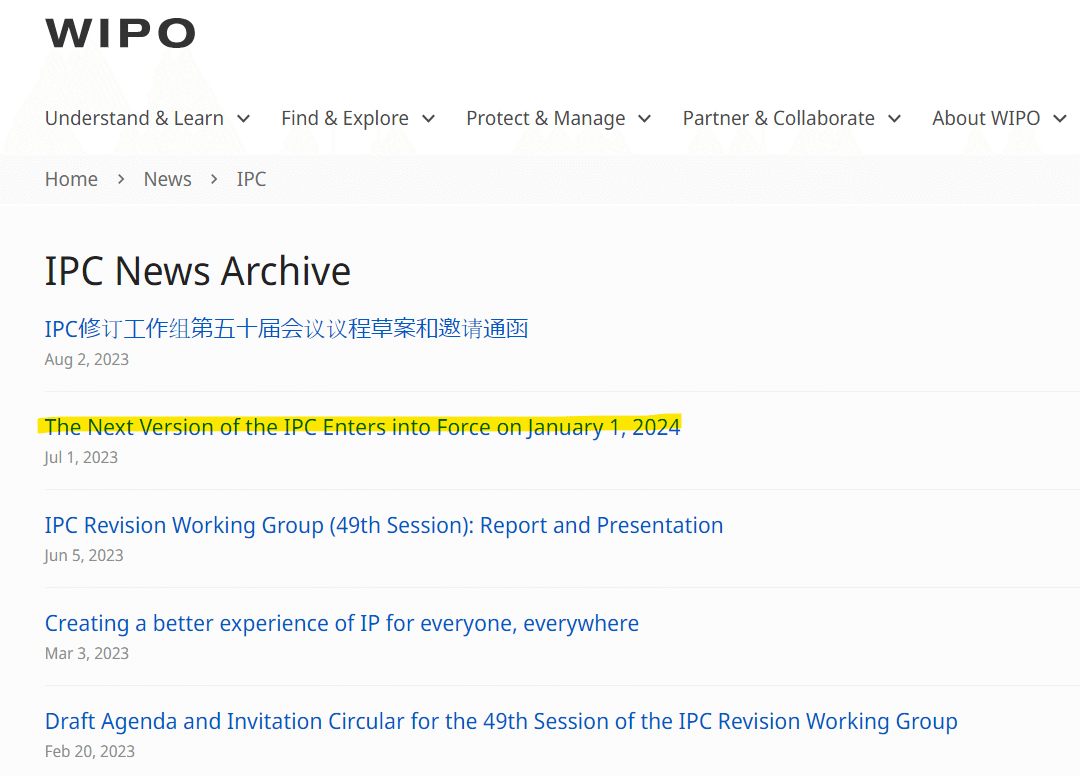Expand the chevron beside Protect & Manage

point(645,119)
